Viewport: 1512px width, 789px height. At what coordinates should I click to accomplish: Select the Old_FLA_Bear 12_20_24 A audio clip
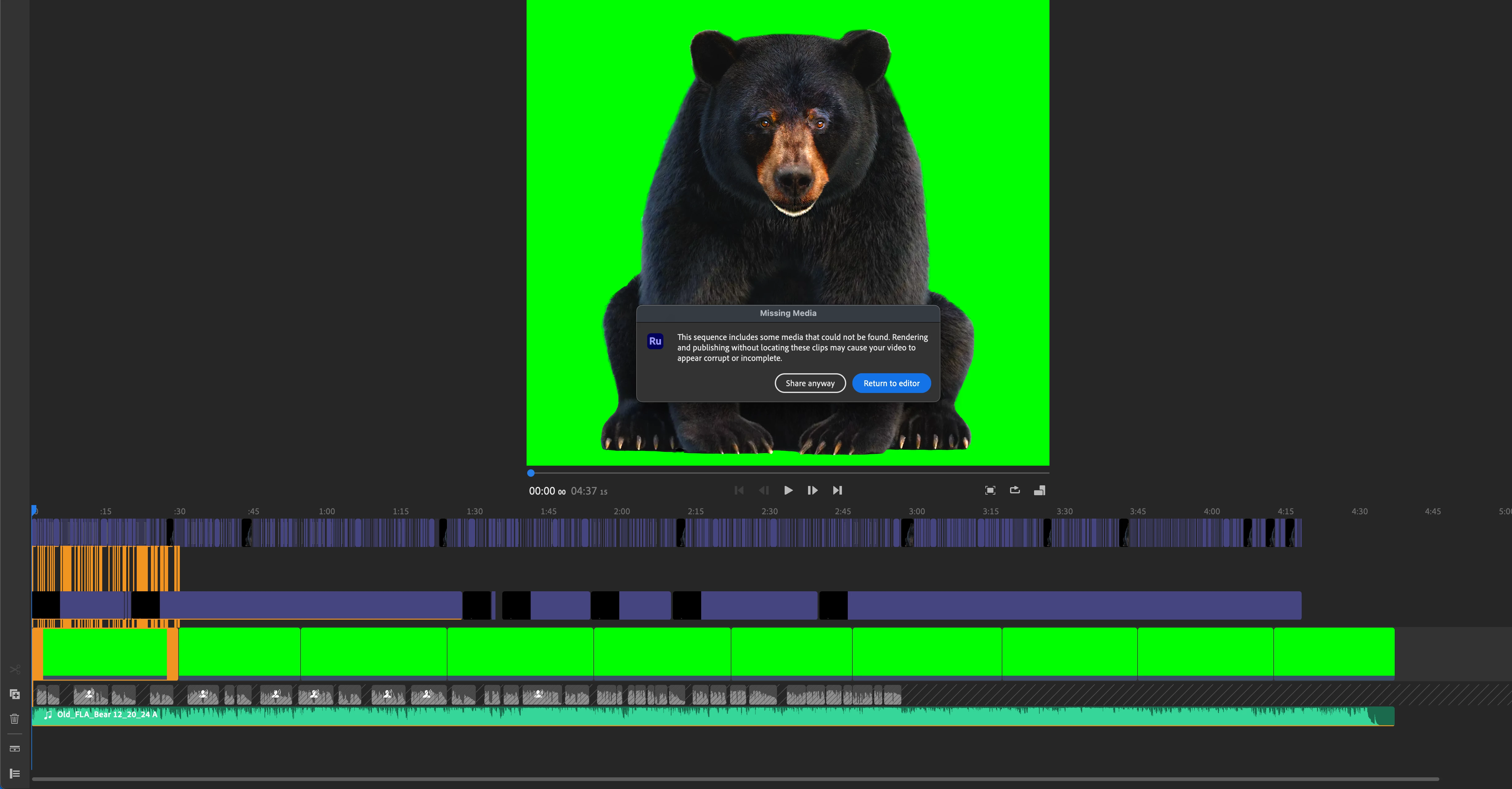point(704,717)
